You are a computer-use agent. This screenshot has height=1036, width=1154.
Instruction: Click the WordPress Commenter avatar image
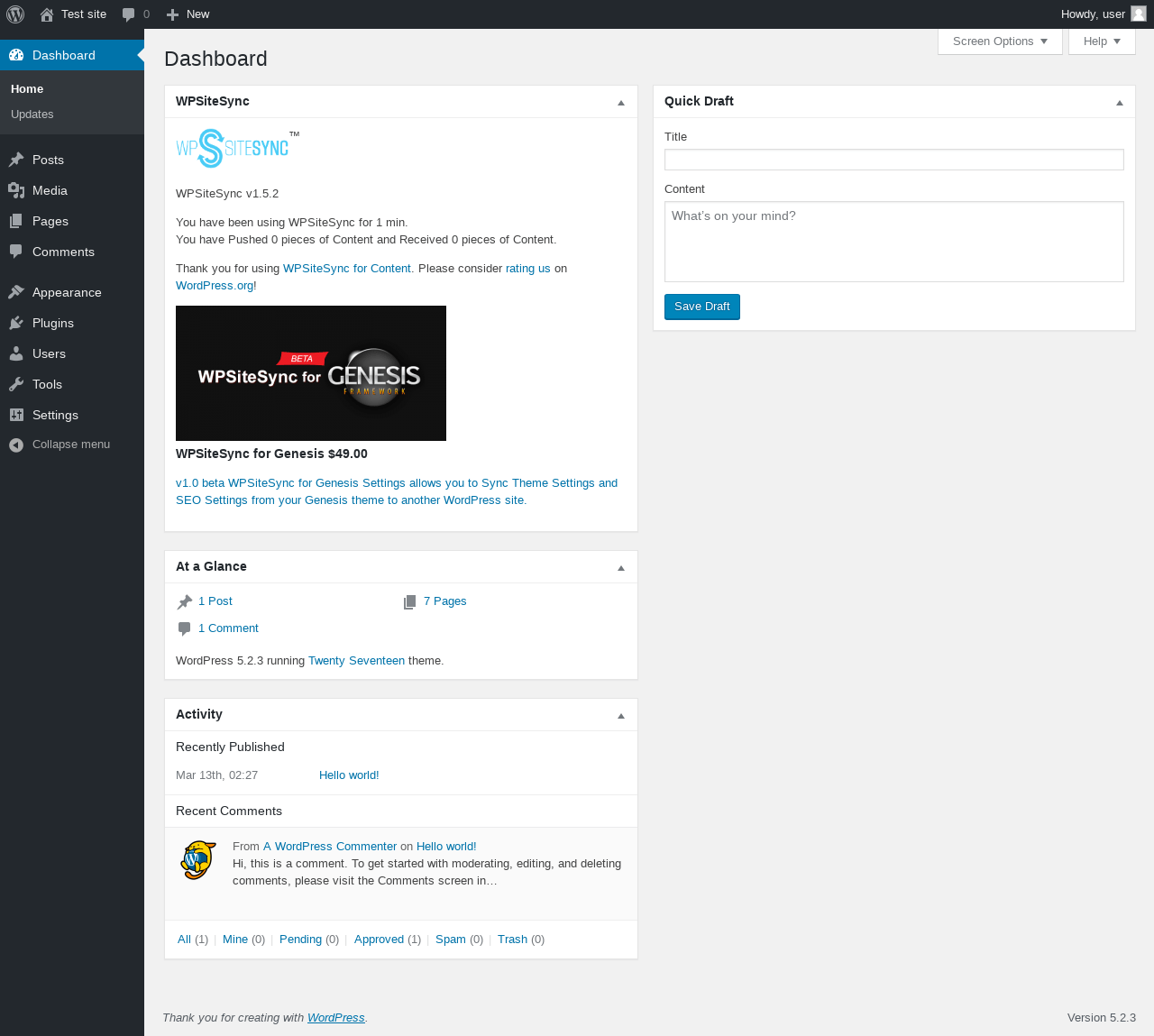(198, 860)
